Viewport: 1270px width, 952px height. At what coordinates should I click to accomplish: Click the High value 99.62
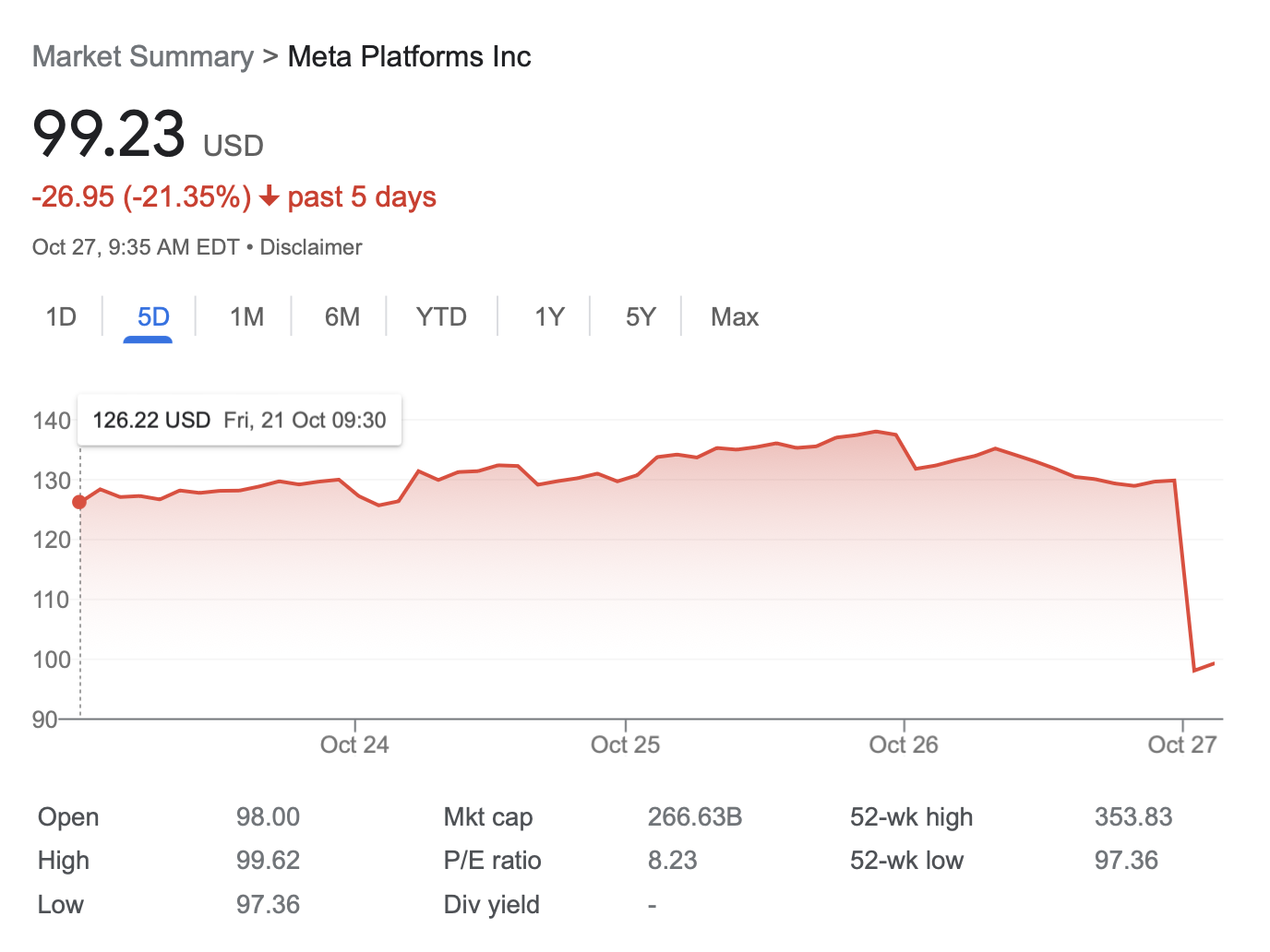[x=268, y=861]
